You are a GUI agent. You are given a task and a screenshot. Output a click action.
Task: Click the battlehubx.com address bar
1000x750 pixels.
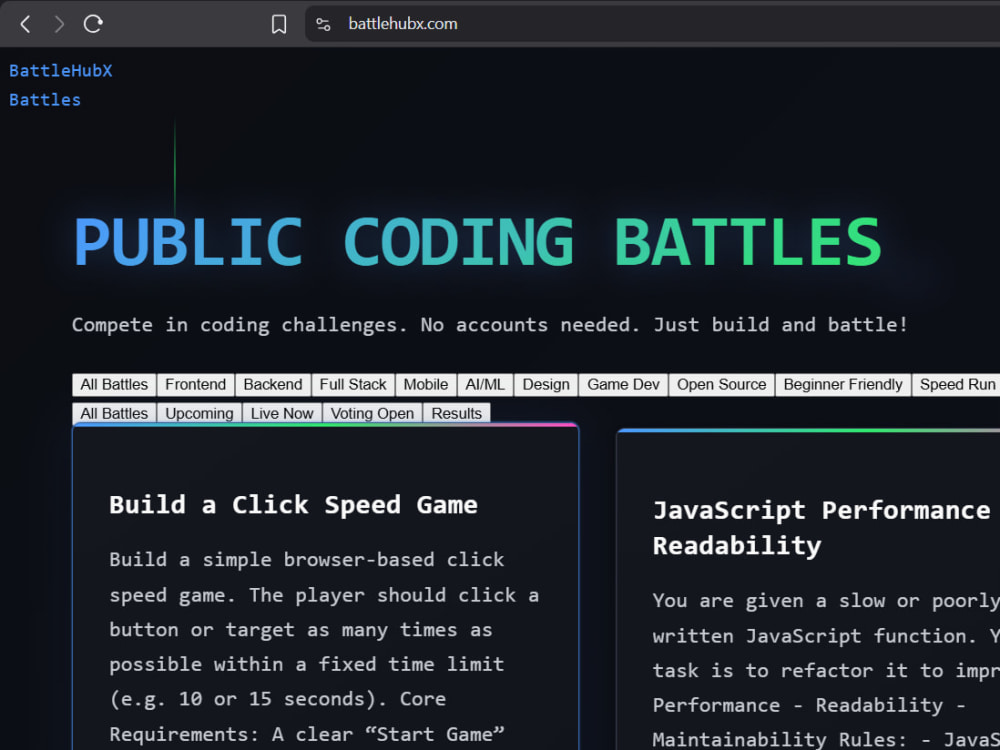652,24
